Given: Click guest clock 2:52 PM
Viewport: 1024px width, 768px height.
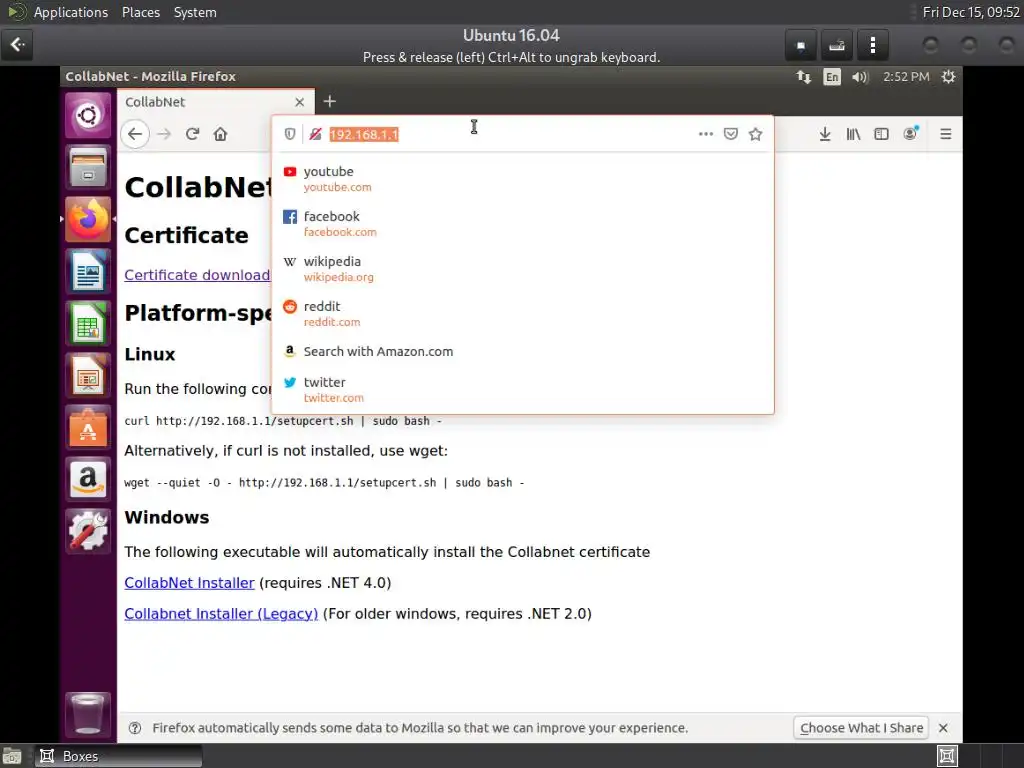Looking at the screenshot, I should 906,77.
